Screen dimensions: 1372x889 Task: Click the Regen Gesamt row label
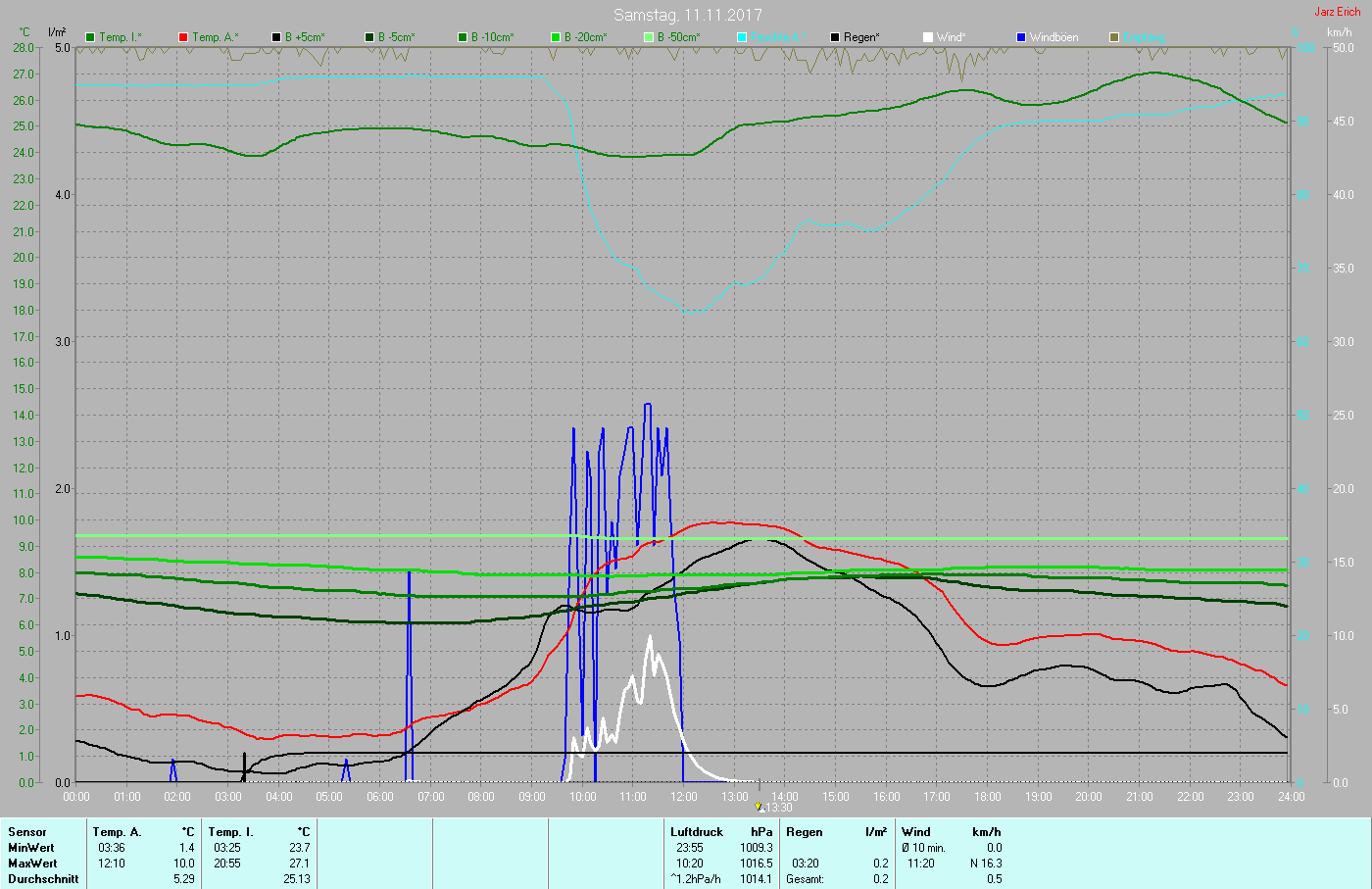(804, 879)
